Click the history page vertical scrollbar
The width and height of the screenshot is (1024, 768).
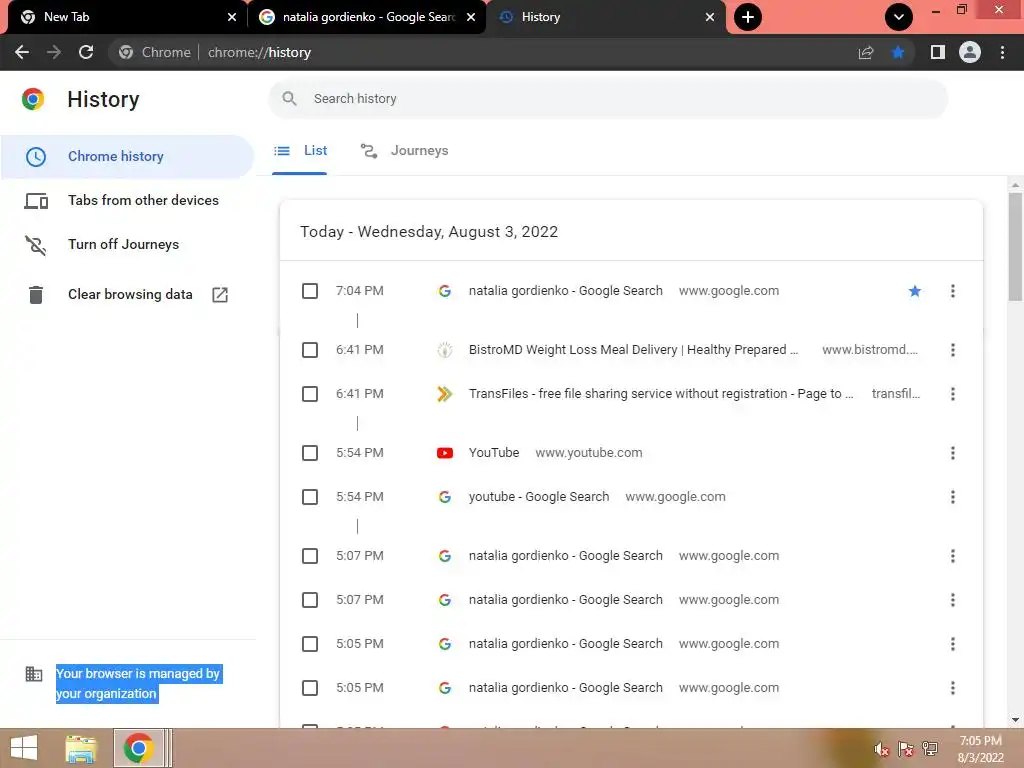click(x=1015, y=248)
